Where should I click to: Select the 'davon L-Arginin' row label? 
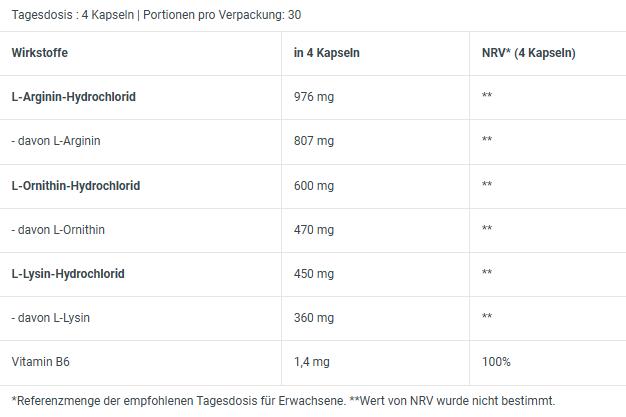click(x=56, y=141)
